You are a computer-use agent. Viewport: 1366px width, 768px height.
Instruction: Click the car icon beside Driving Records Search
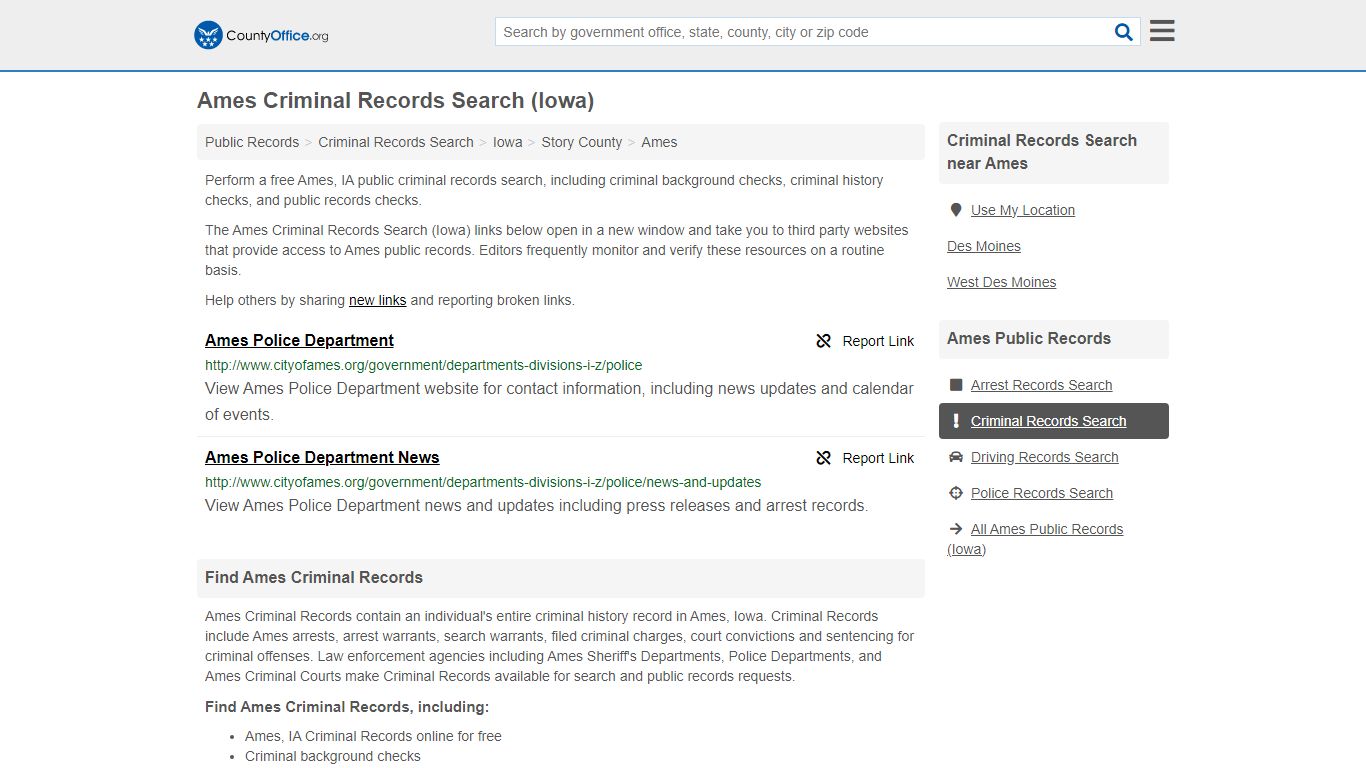pos(956,457)
